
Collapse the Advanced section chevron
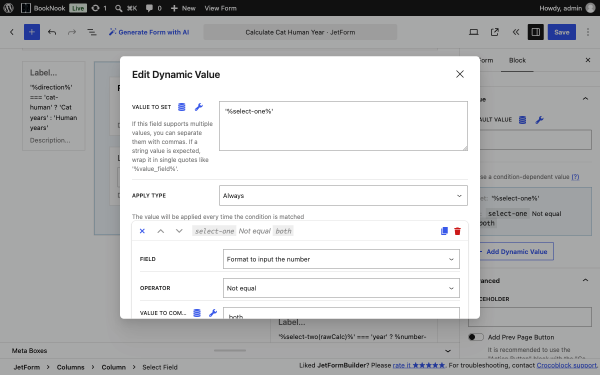pyautogui.click(x=585, y=280)
